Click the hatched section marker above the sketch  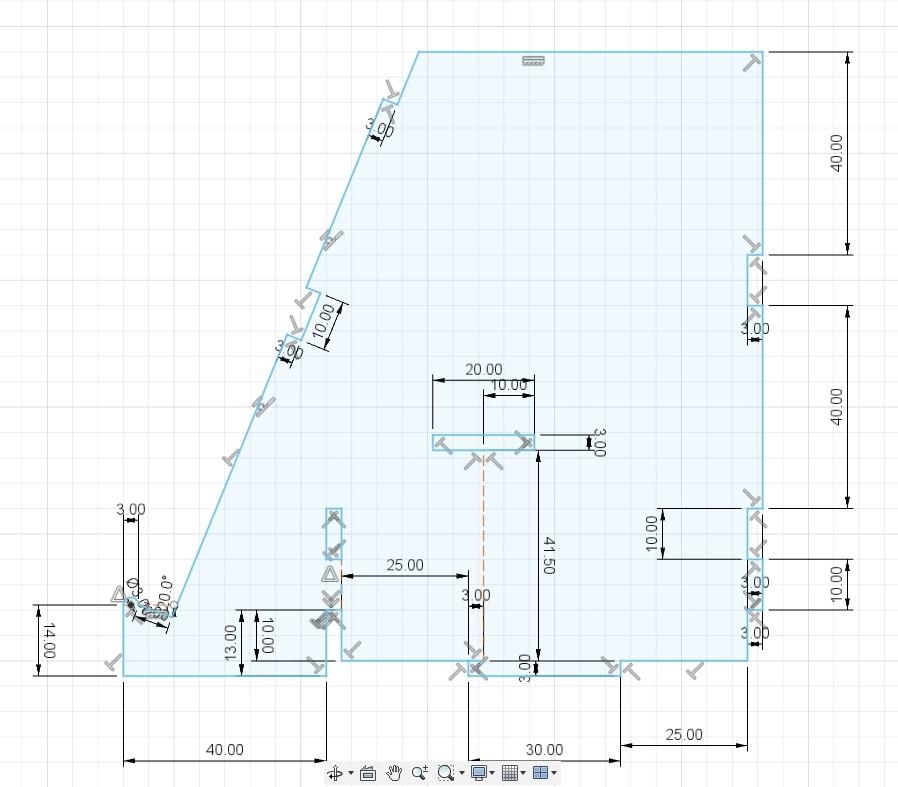pos(533,60)
